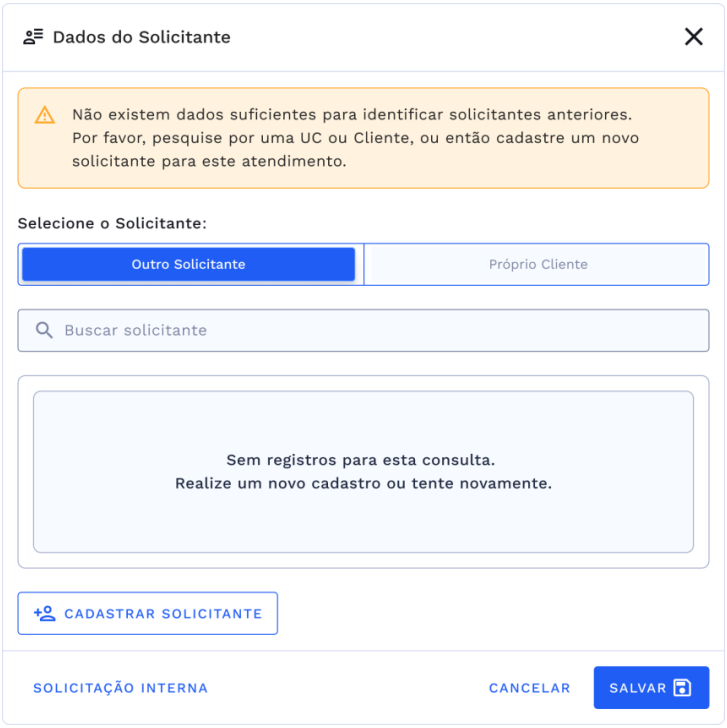
Task: Click the Dados do Solicitante title
Action: tap(142, 37)
